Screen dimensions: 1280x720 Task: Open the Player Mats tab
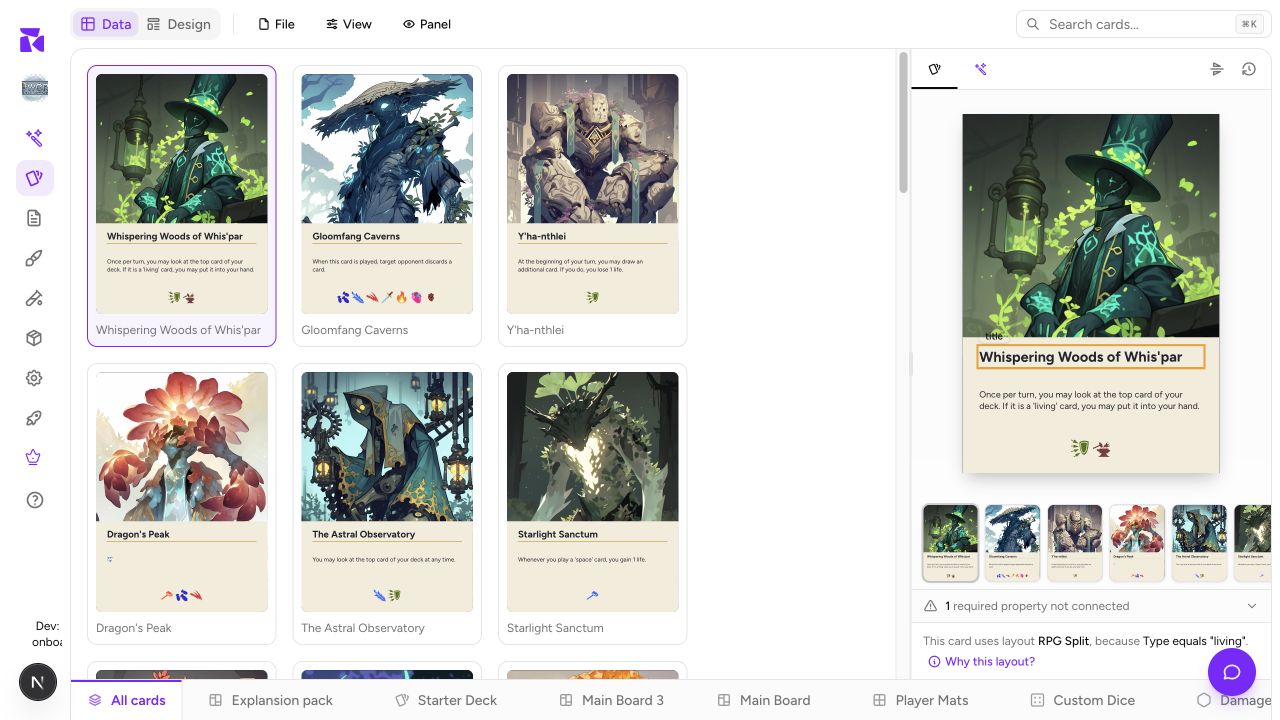tap(921, 700)
